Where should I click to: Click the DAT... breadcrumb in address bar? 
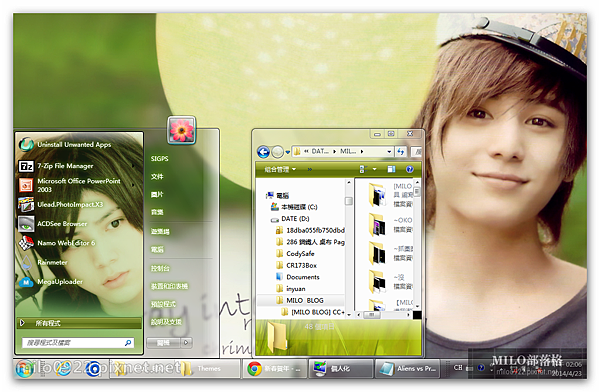point(320,151)
